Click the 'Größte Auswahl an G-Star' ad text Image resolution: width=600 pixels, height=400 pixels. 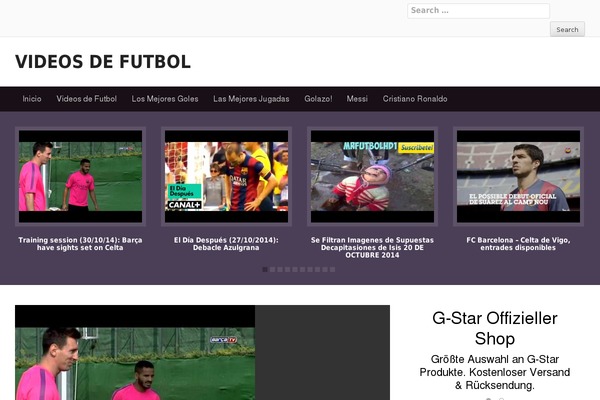coord(495,372)
